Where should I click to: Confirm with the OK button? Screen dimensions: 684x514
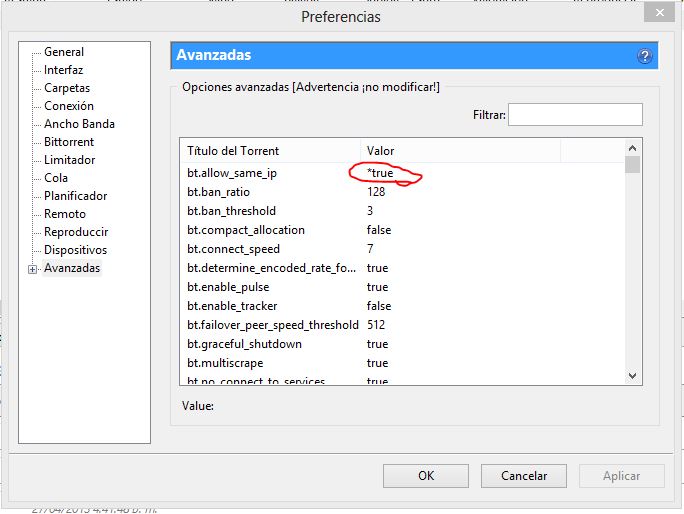click(x=426, y=476)
